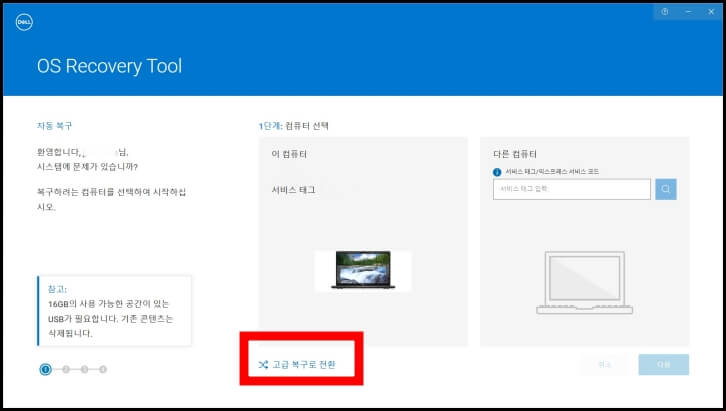Click into the 서비스 태그 입력 field

pyautogui.click(x=572, y=189)
